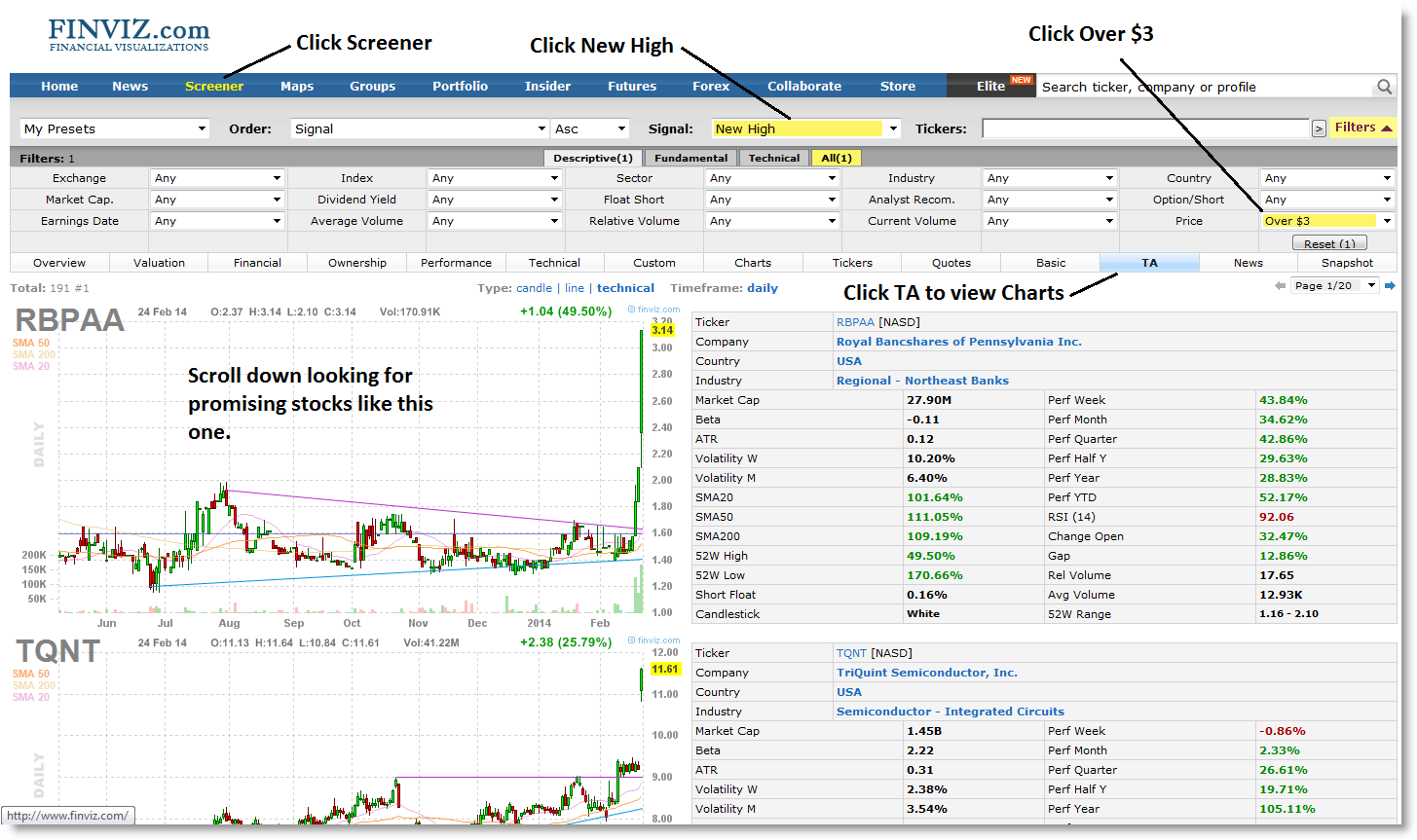This screenshot has width=1417, height=840.
Task: Click the Tickers input field
Action: [1145, 128]
